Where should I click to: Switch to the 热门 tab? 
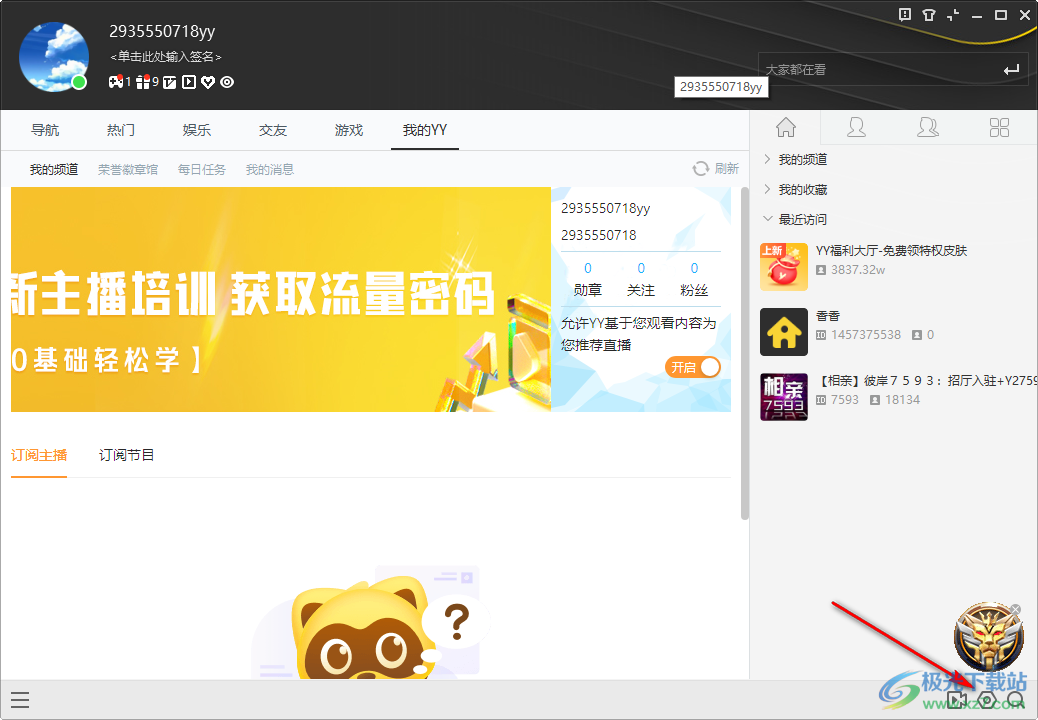pos(121,130)
